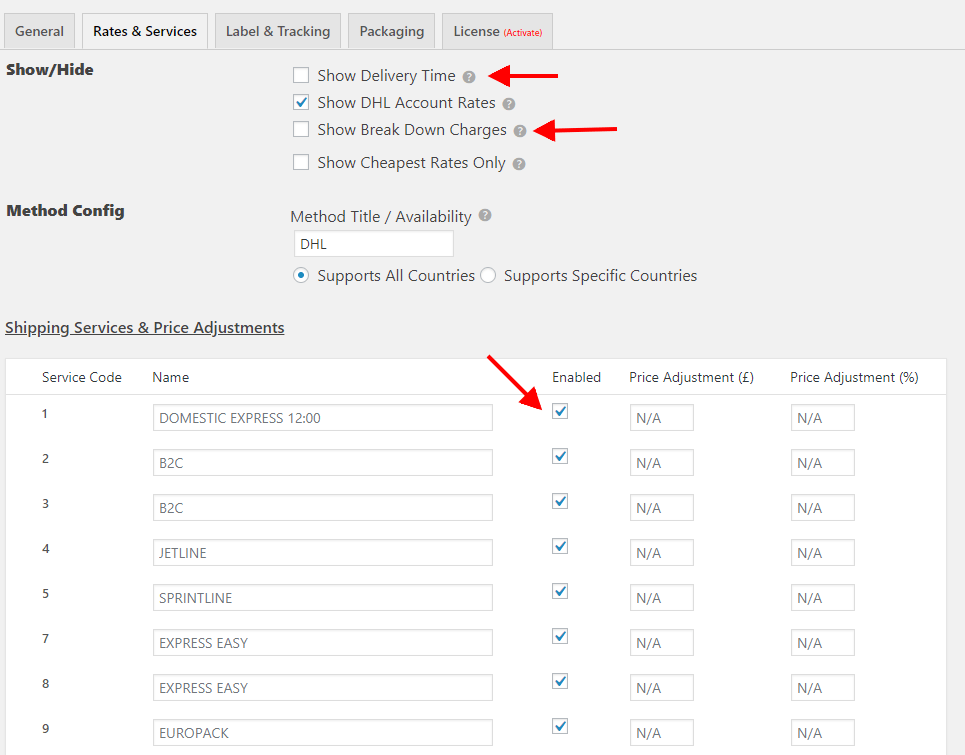Click the SPRINTLINE service name field

click(x=322, y=597)
